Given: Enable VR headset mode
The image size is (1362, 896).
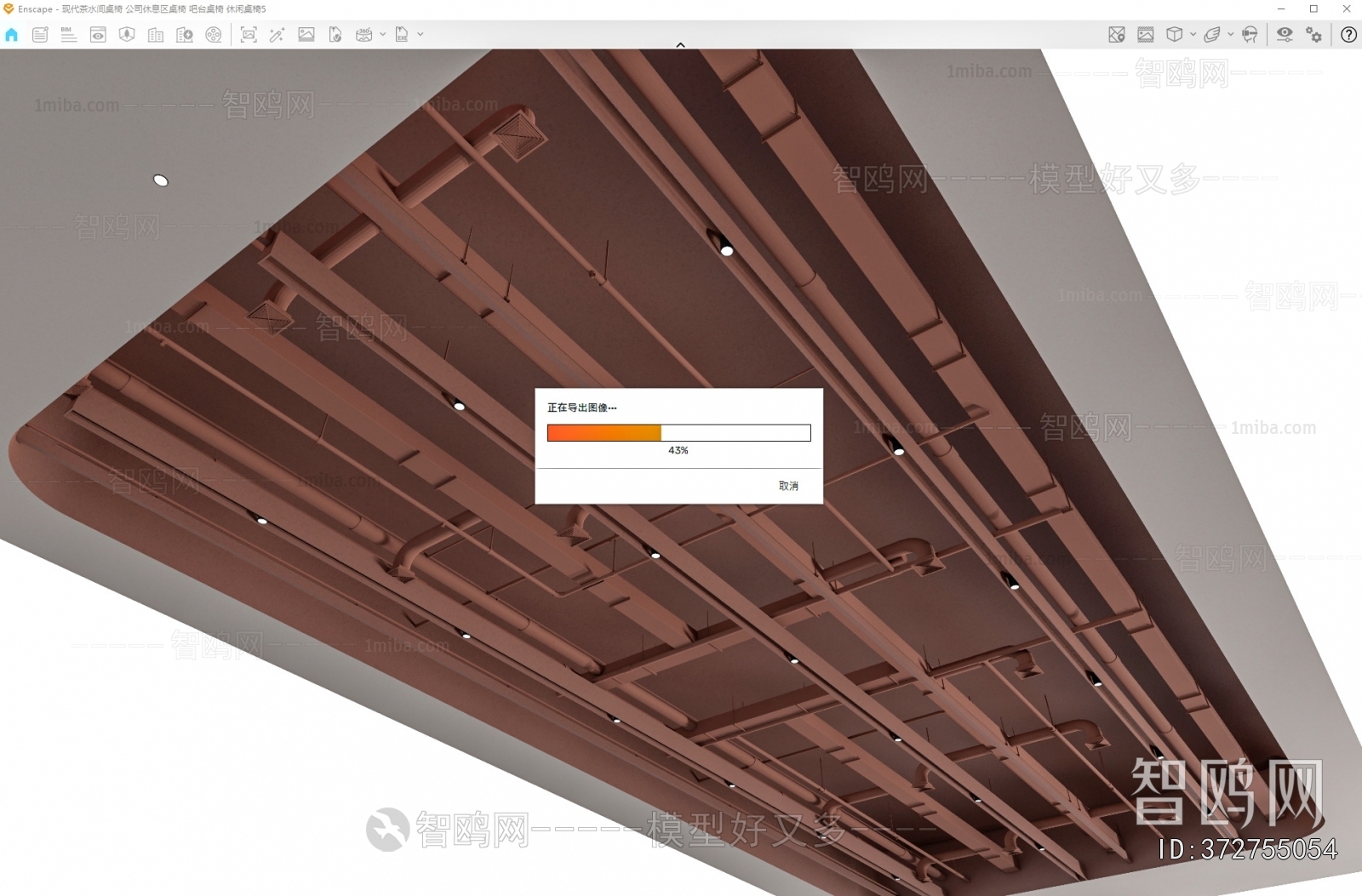Looking at the screenshot, I should click(1250, 35).
